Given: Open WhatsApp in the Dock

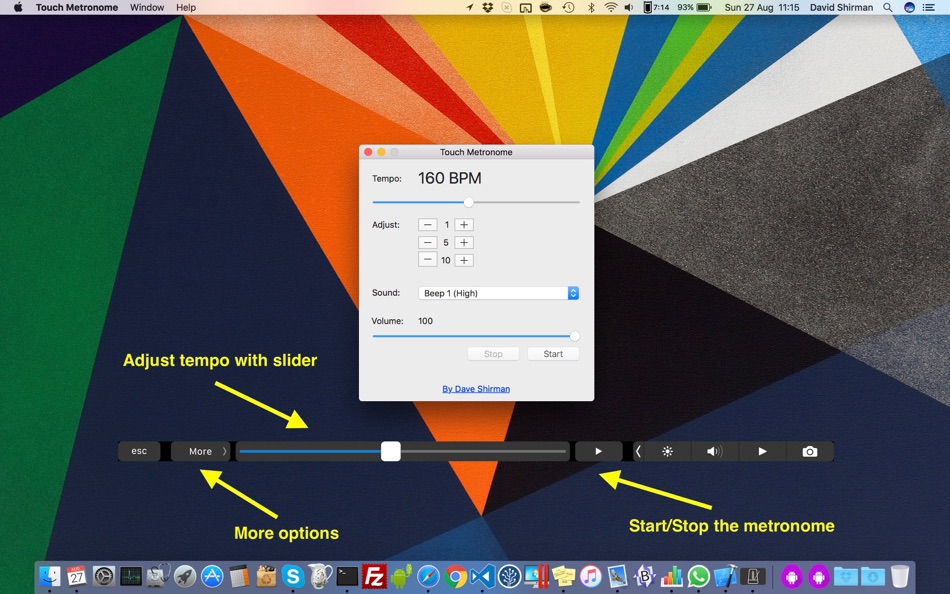Looking at the screenshot, I should (699, 576).
